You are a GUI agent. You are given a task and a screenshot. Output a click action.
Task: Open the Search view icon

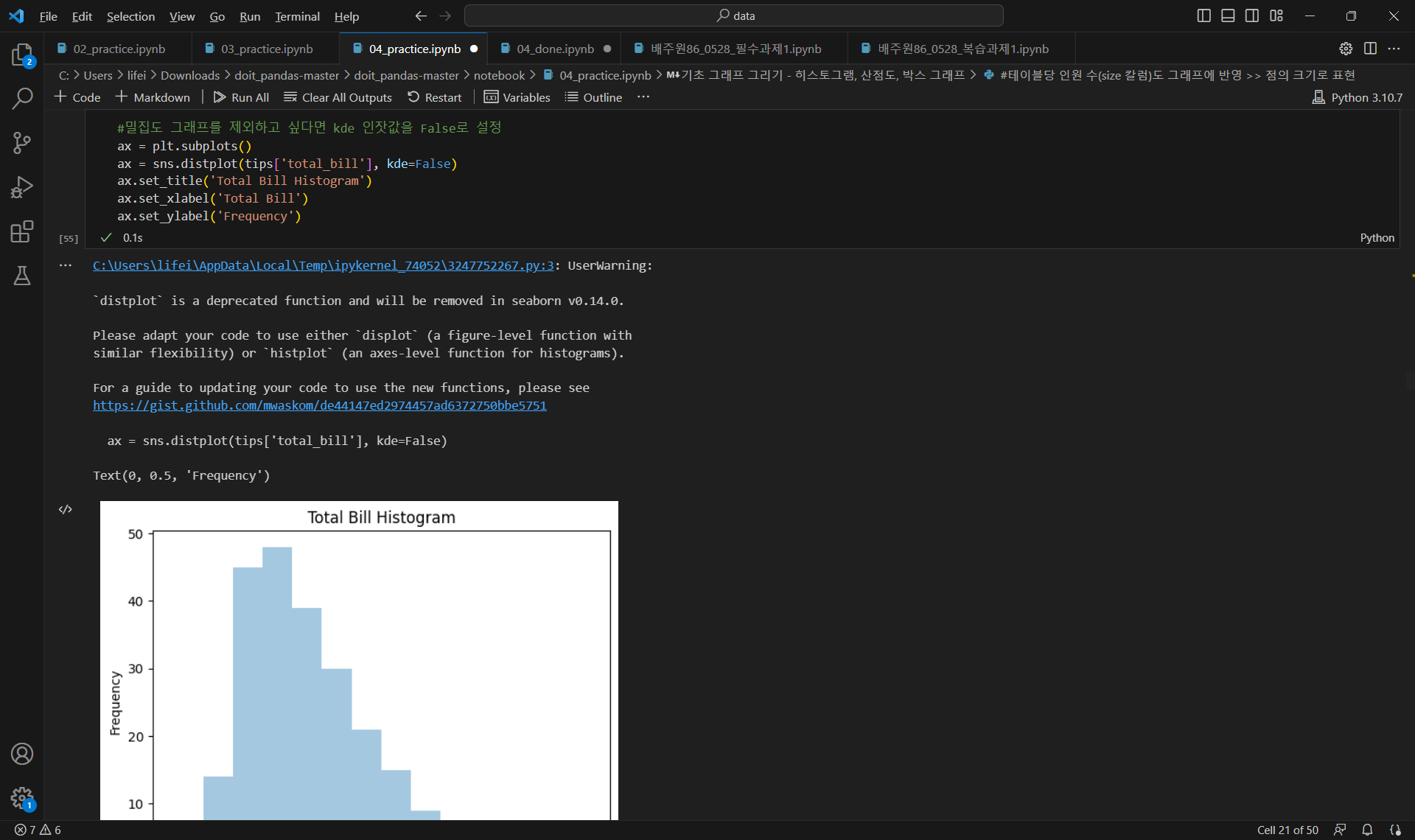click(x=22, y=98)
